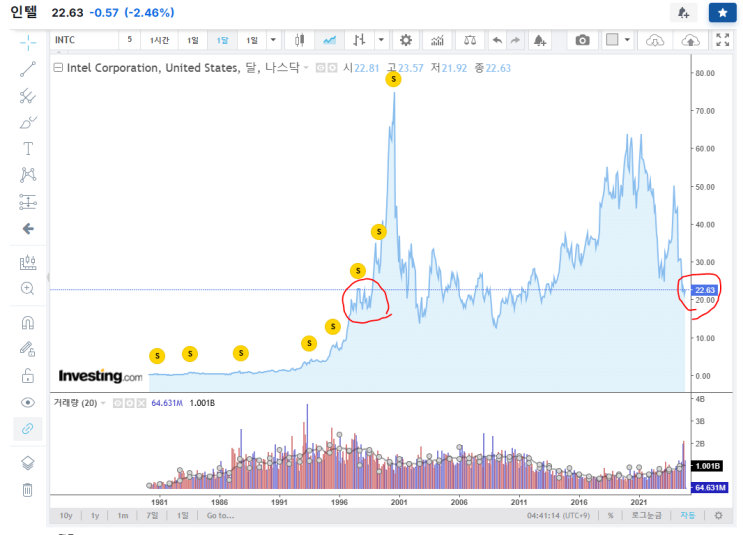743x535 pixels.
Task: Open chart style dropdown arrow
Action: (x=381, y=40)
